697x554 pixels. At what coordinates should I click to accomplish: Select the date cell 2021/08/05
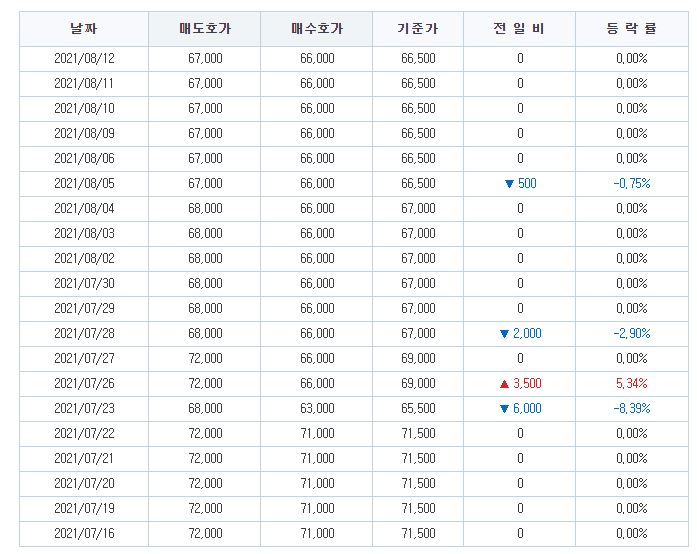coord(84,183)
